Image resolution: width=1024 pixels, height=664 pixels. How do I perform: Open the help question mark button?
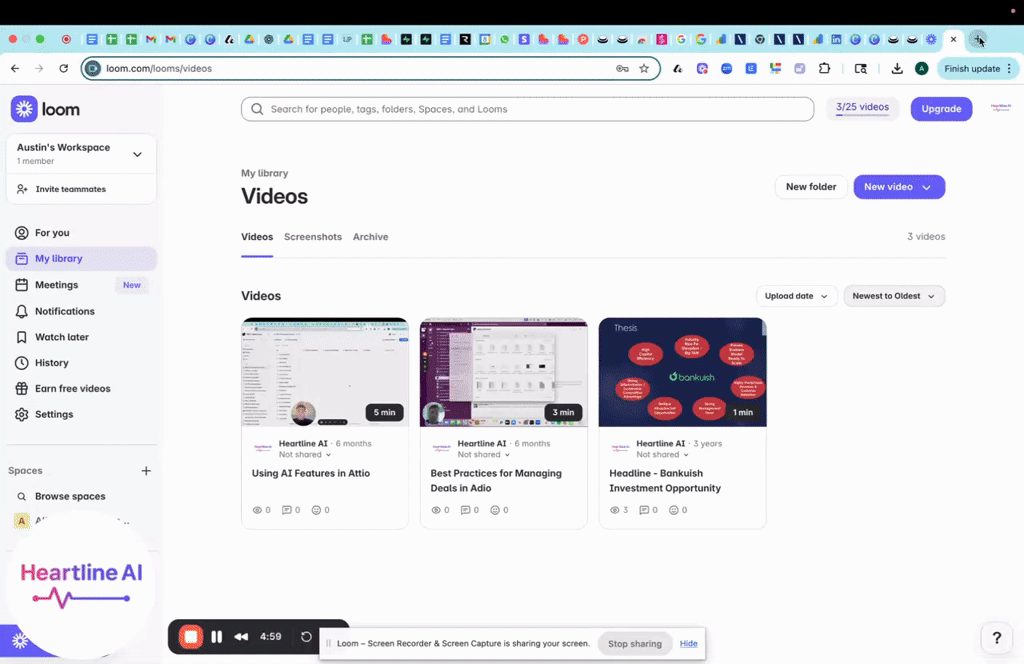click(997, 638)
